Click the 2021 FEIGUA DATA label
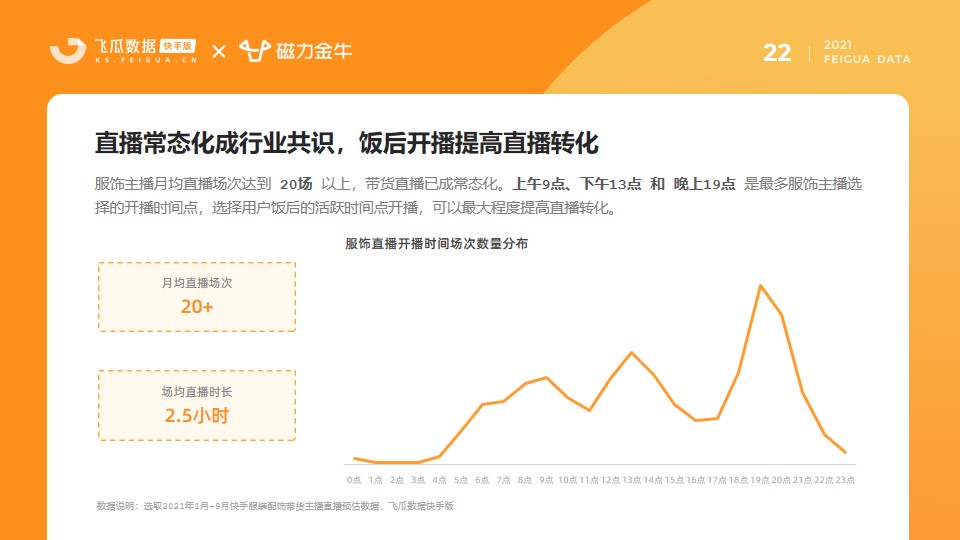This screenshot has height=540, width=960. 867,52
